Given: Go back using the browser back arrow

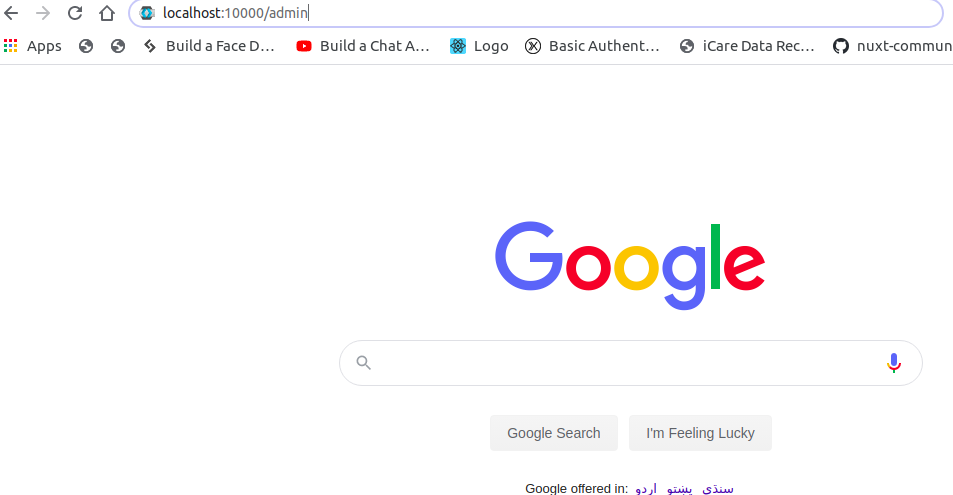Looking at the screenshot, I should click(x=11, y=13).
